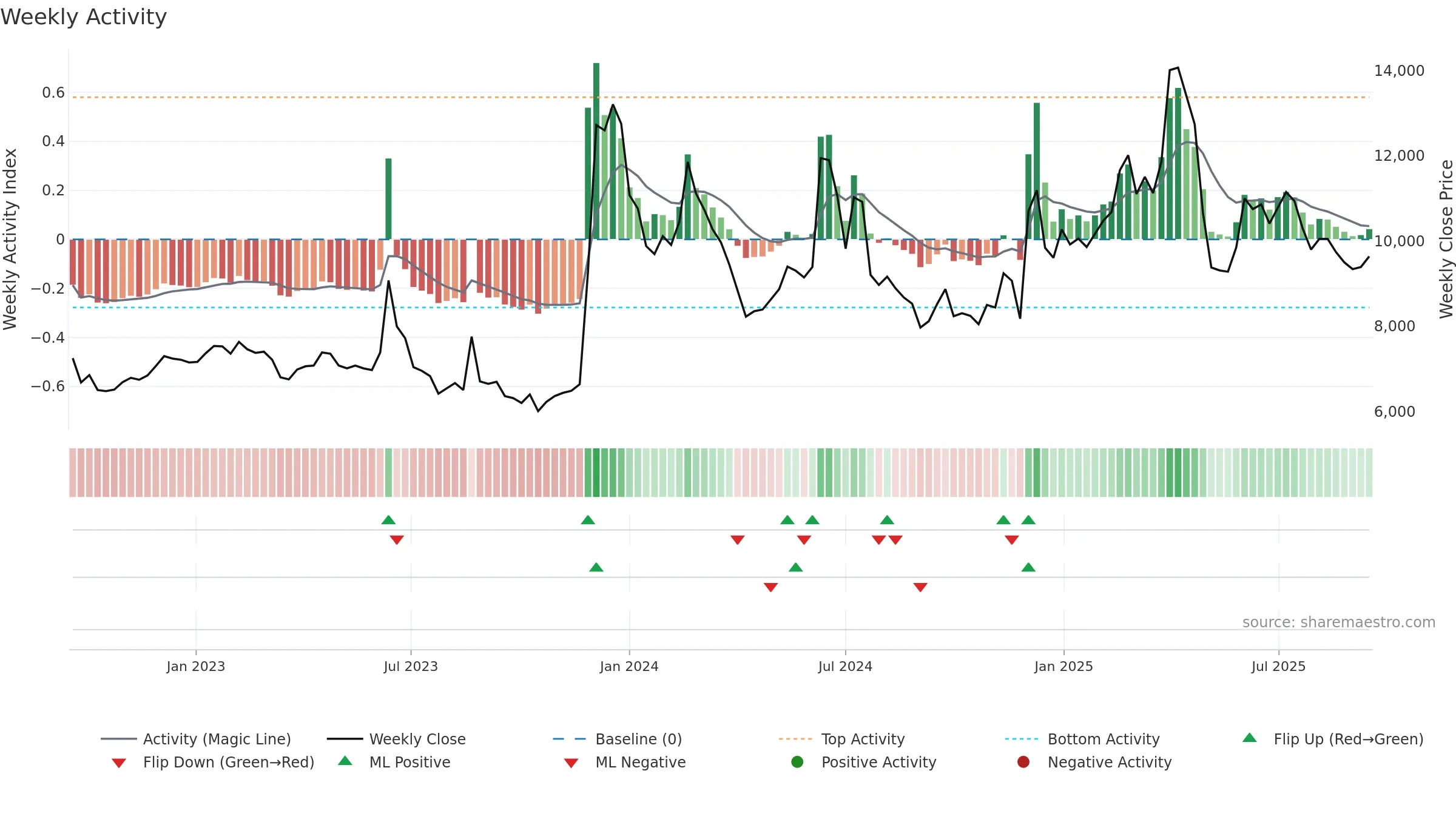Click the Jan 2025 x-axis label
The height and width of the screenshot is (819, 1456).
(1063, 666)
